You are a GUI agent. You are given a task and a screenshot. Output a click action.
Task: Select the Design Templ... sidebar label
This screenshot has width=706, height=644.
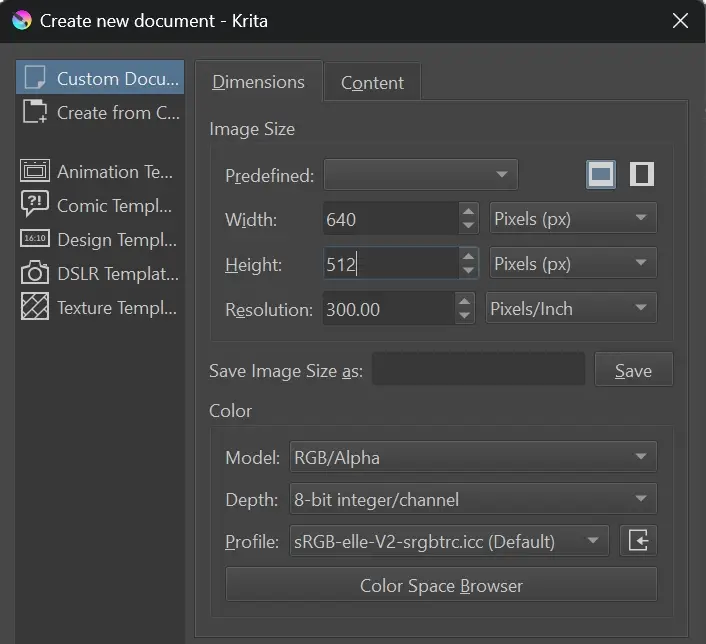point(117,240)
